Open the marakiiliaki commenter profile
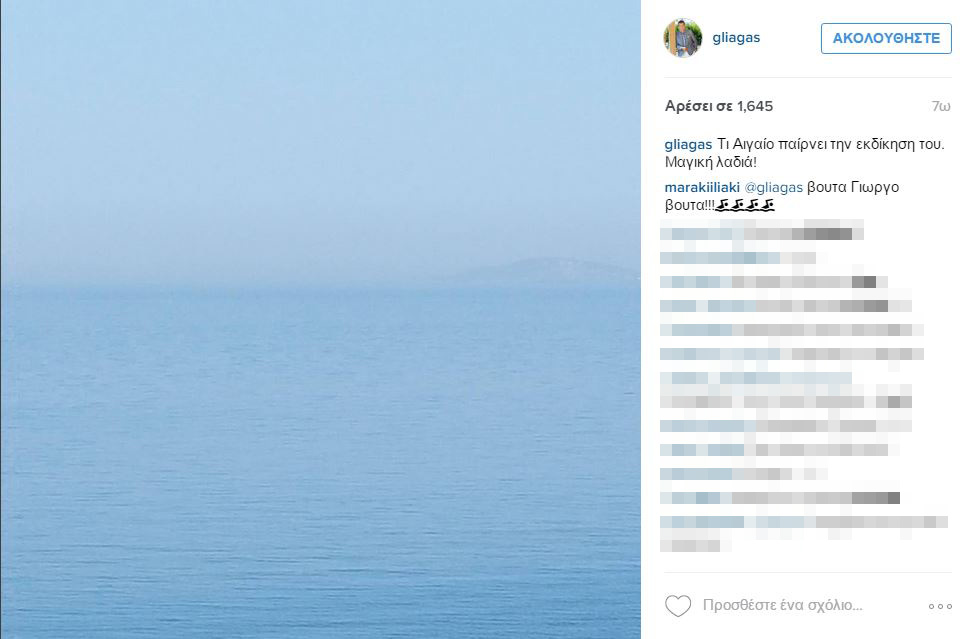975x639 pixels. 702,187
